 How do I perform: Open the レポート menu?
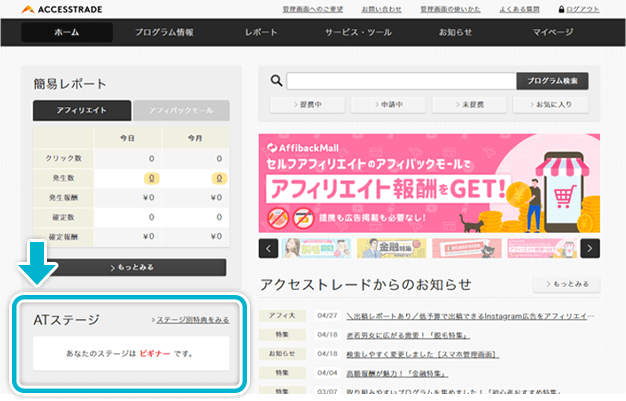click(x=261, y=32)
